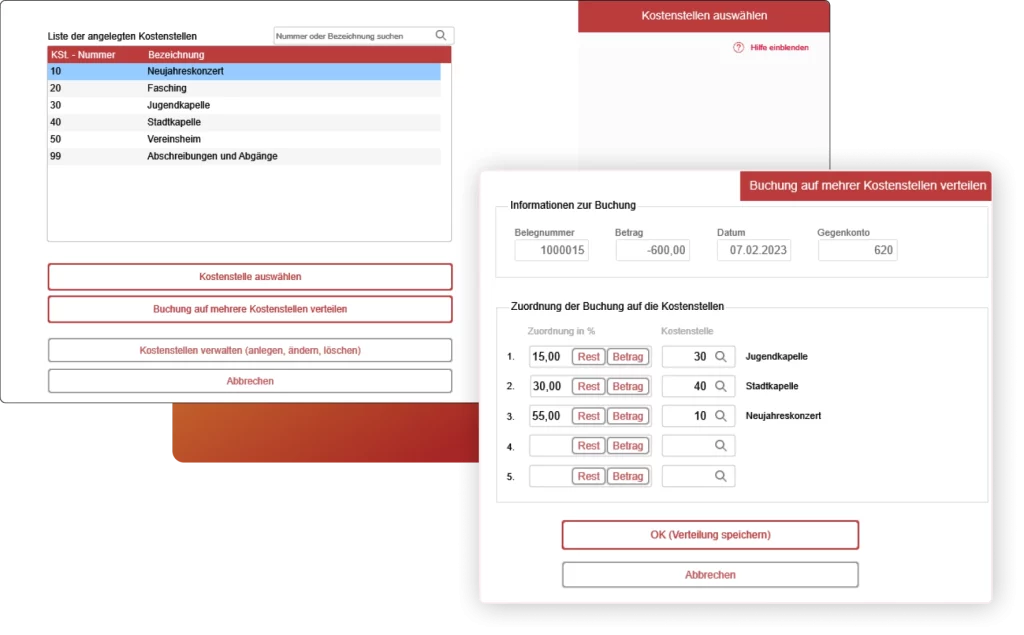Click the Jugendkapelle label beside row 1

(776, 357)
